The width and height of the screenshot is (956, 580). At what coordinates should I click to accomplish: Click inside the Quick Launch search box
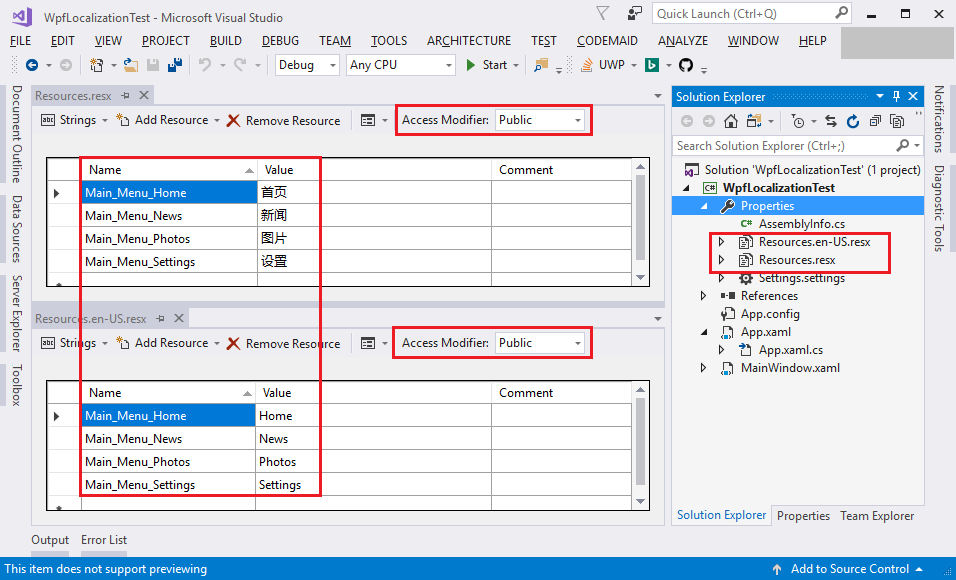tap(751, 13)
